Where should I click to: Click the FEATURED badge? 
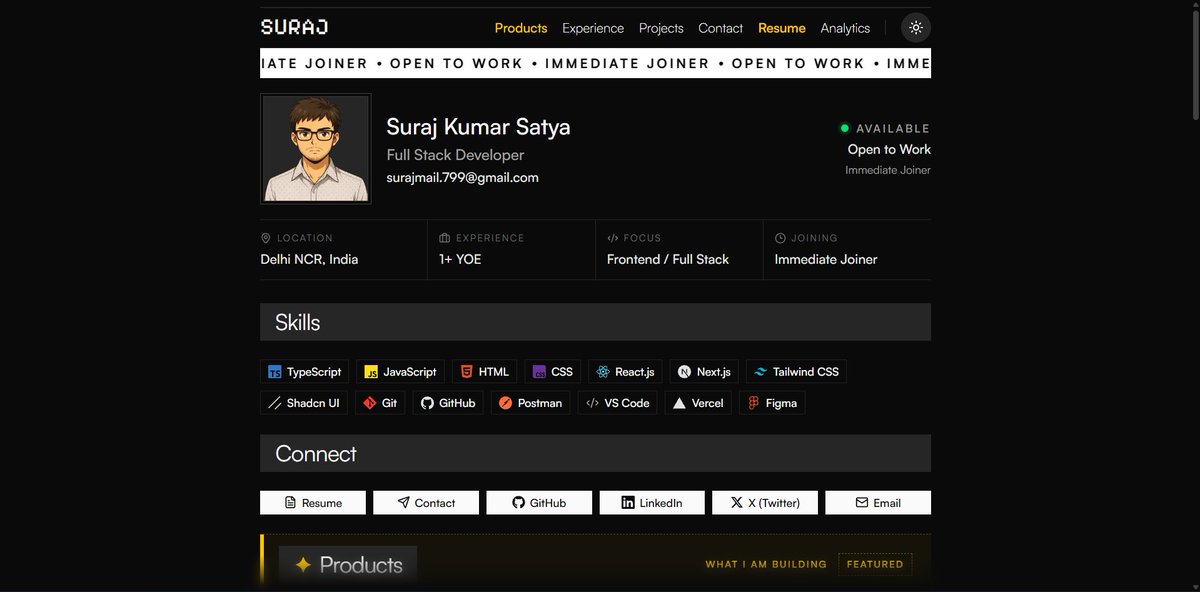click(x=875, y=564)
